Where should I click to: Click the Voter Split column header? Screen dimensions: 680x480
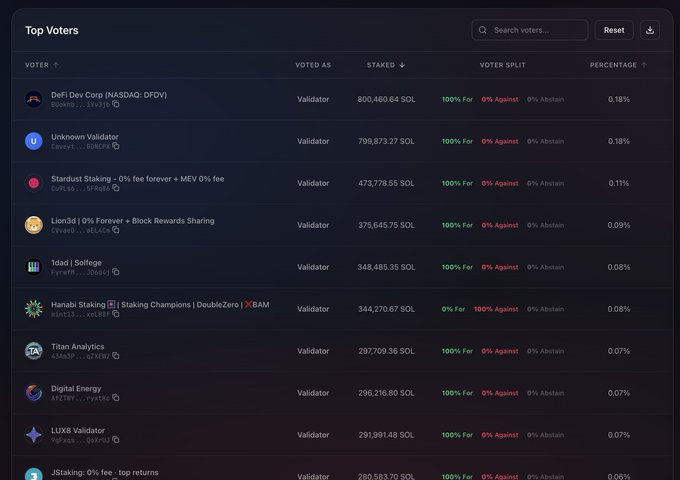coord(503,65)
